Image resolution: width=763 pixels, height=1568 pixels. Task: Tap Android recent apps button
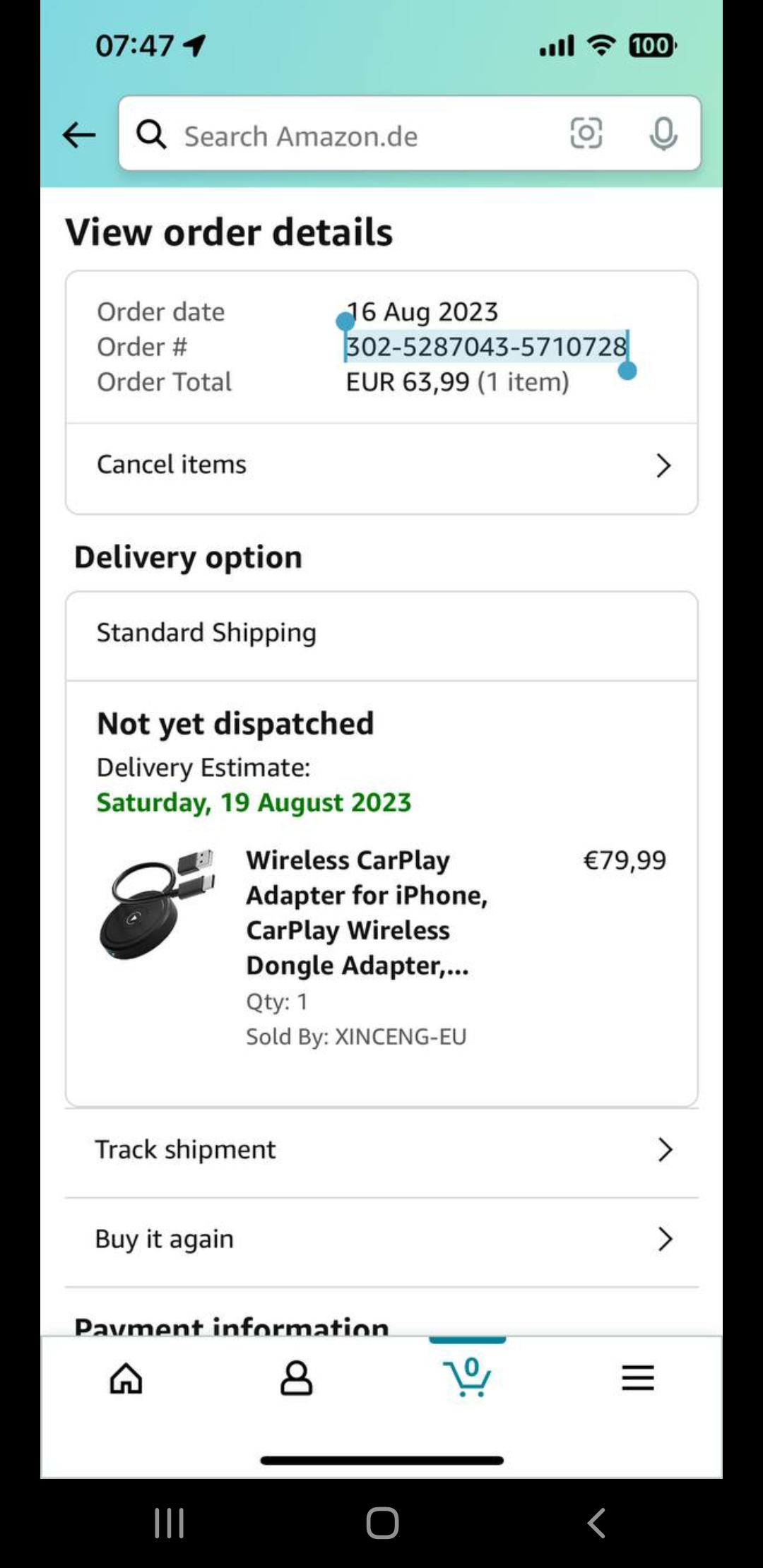click(170, 1523)
